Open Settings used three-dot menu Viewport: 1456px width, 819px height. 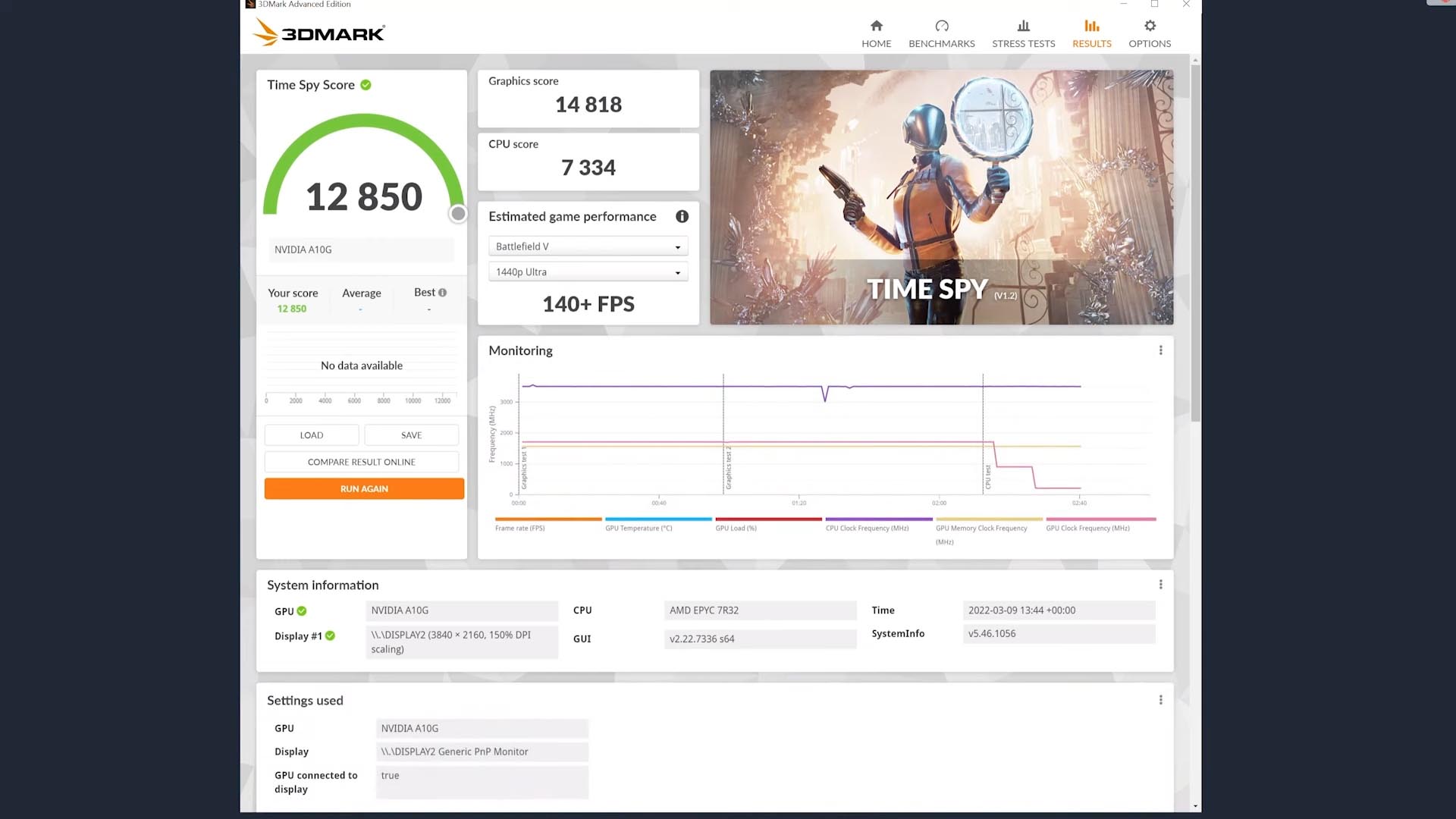(x=1160, y=700)
